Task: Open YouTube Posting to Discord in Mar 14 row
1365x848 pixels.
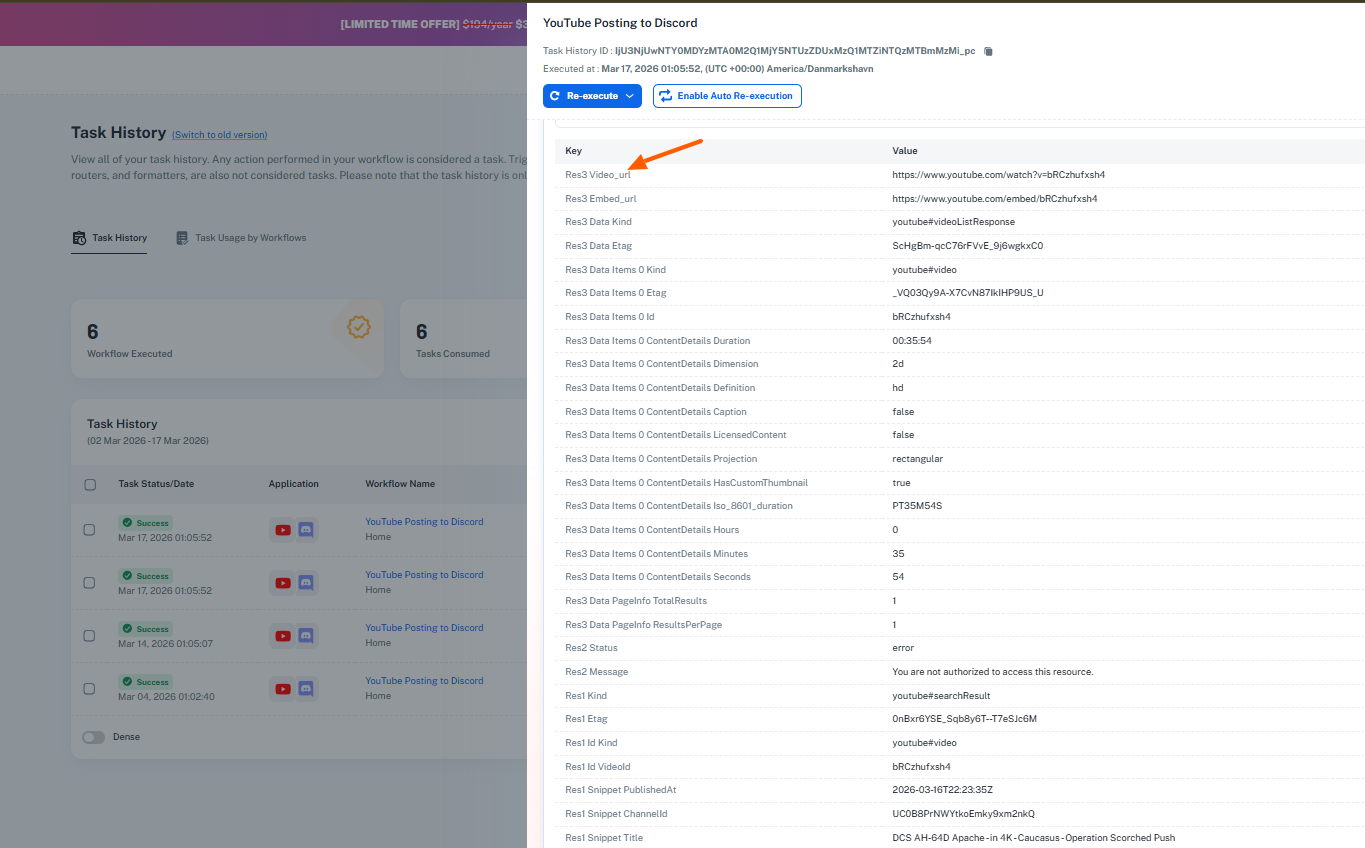Action: point(424,628)
